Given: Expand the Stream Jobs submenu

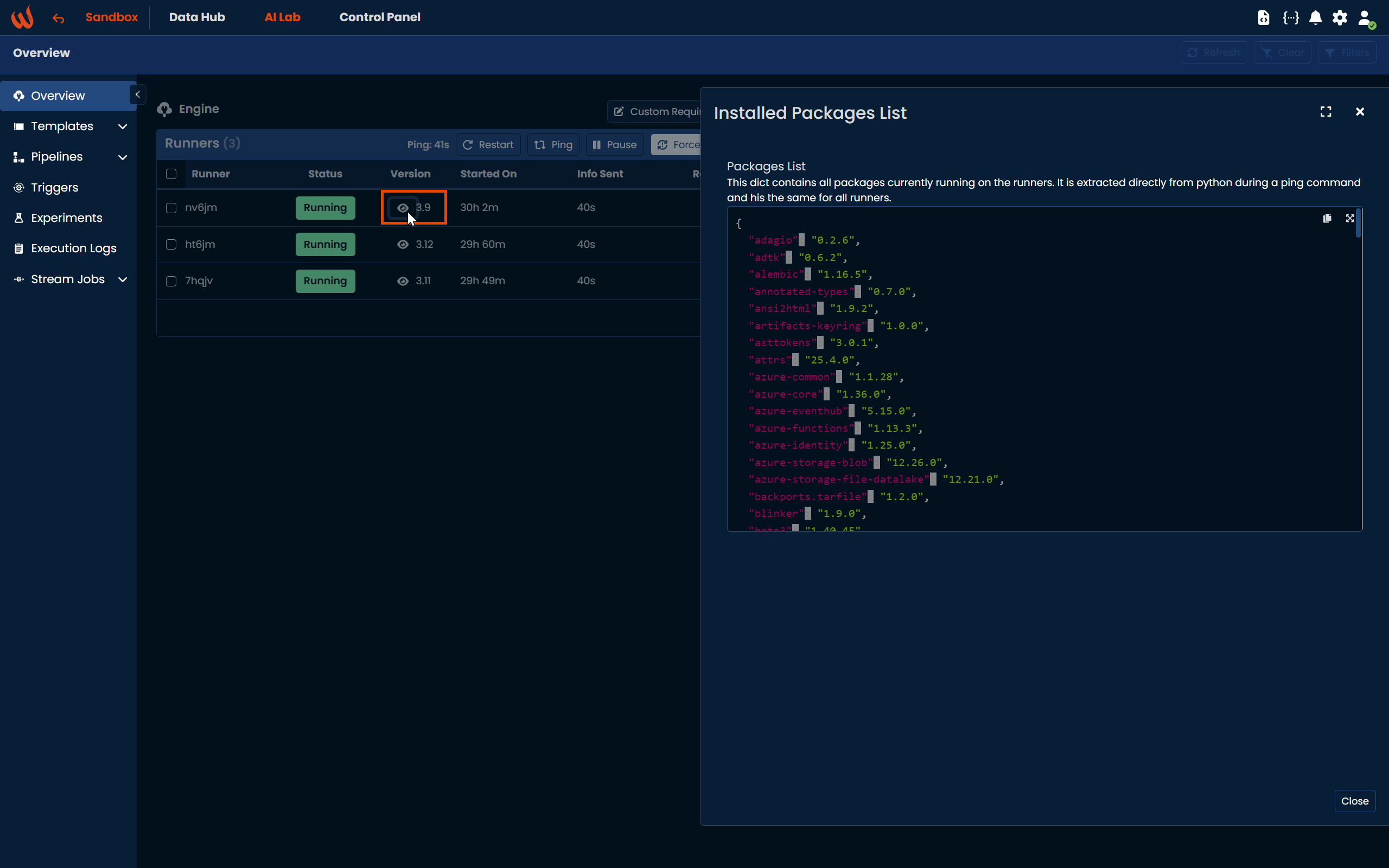Looking at the screenshot, I should coord(122,279).
